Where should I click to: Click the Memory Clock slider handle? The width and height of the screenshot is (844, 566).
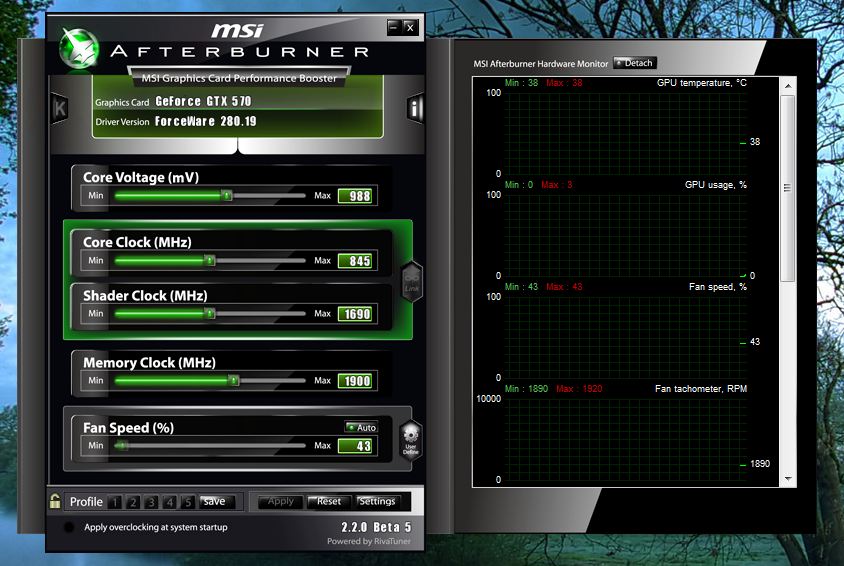click(x=234, y=380)
